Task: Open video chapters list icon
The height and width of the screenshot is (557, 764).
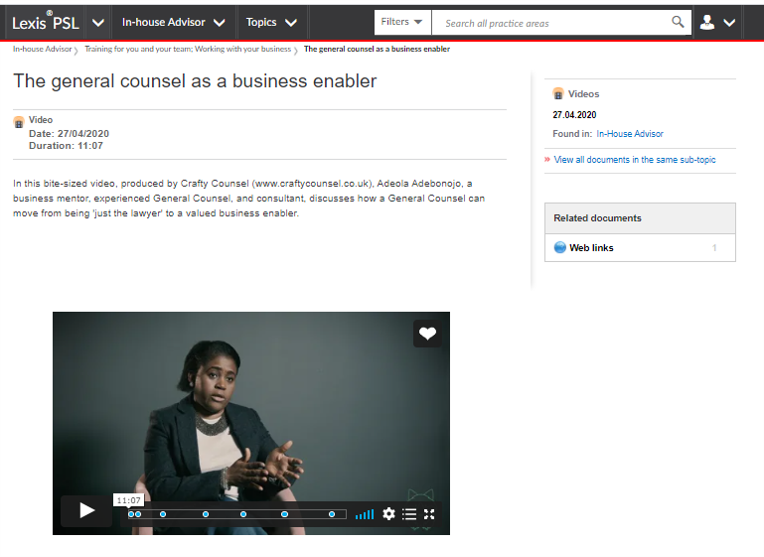Action: 409,514
